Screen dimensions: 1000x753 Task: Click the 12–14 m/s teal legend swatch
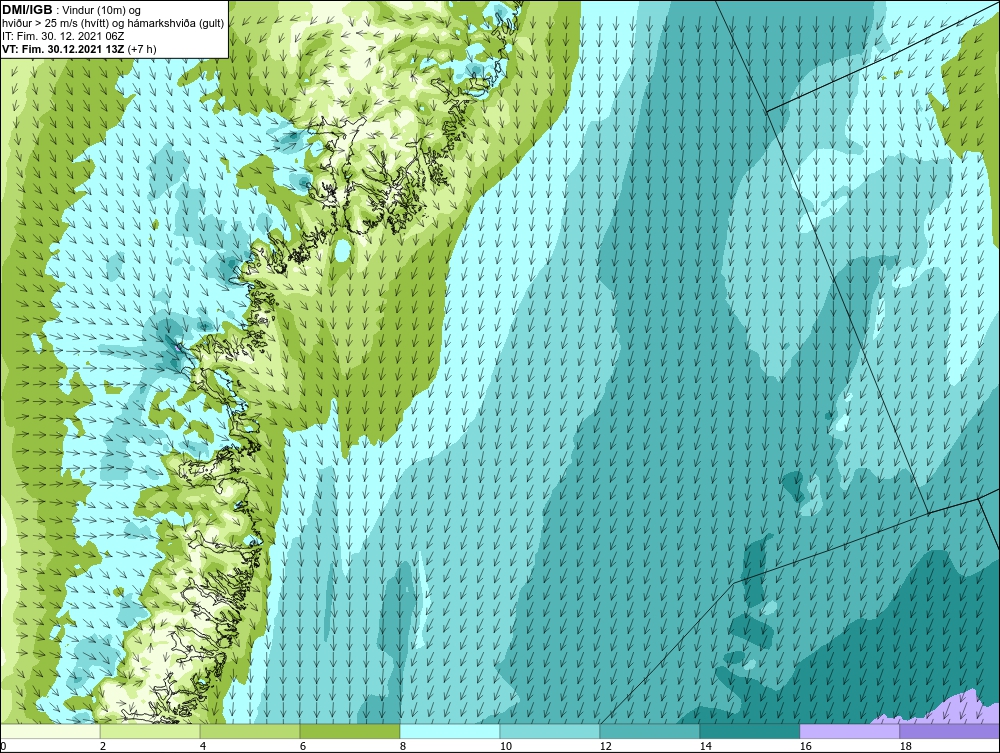(x=650, y=731)
